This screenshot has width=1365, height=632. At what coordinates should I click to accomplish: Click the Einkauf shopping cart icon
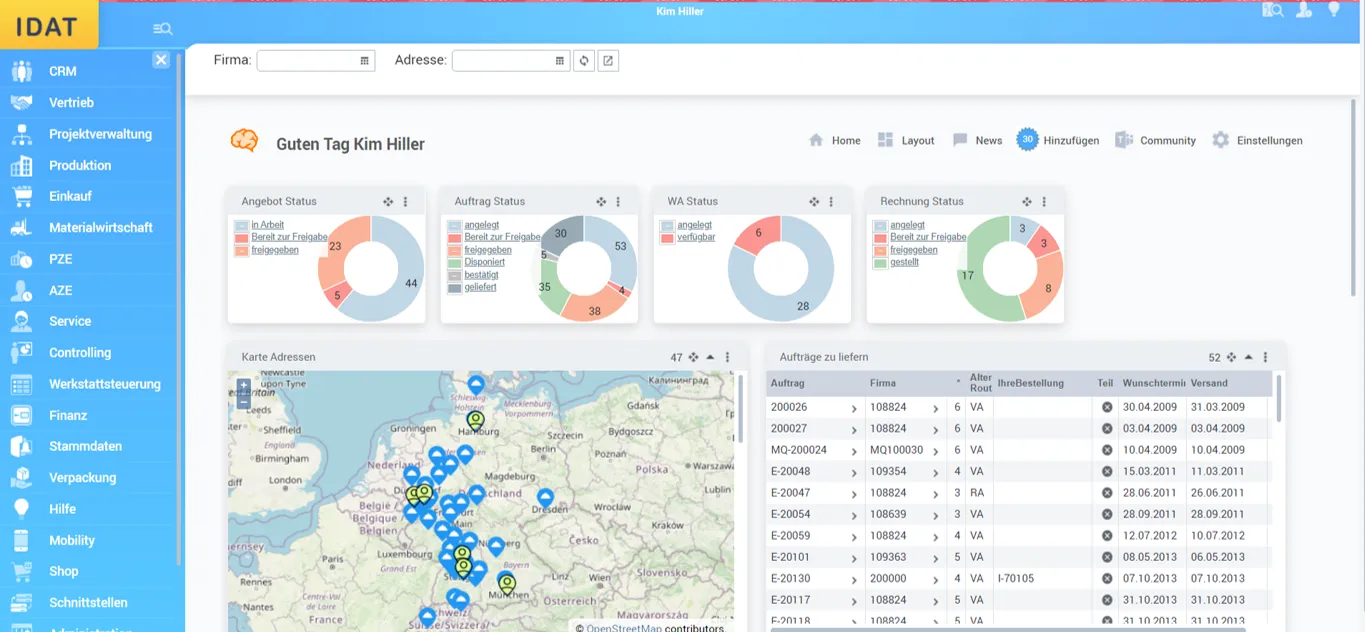[21, 196]
